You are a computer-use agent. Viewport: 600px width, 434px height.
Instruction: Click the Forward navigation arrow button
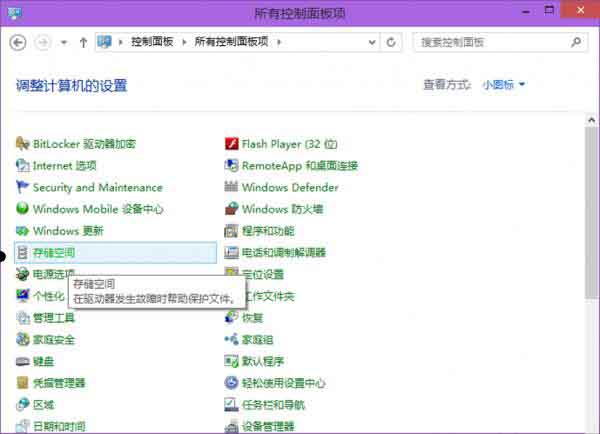(43, 42)
